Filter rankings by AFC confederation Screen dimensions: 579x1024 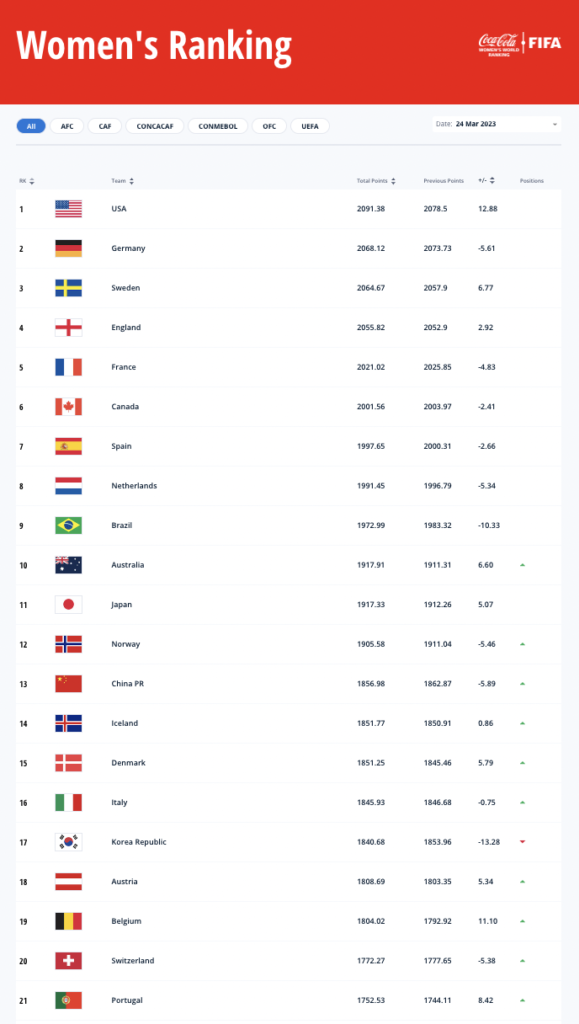(67, 126)
